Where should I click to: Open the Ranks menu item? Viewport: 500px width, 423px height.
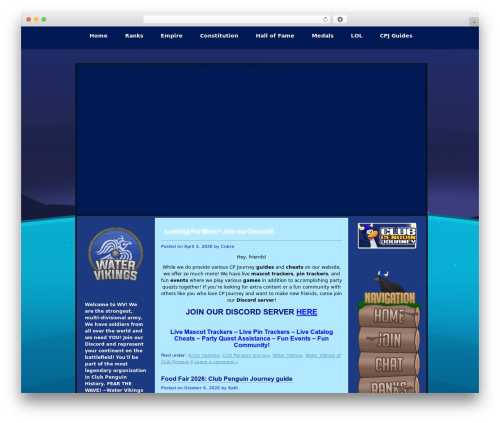(x=134, y=36)
